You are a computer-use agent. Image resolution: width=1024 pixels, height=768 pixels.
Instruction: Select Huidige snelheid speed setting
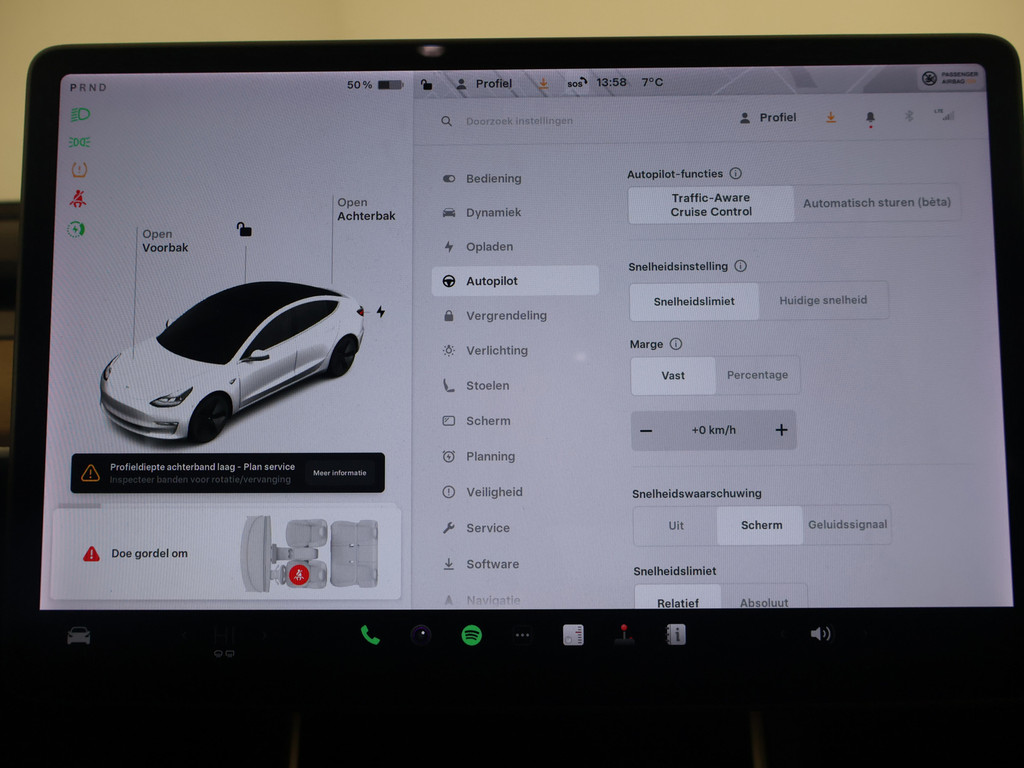(823, 301)
